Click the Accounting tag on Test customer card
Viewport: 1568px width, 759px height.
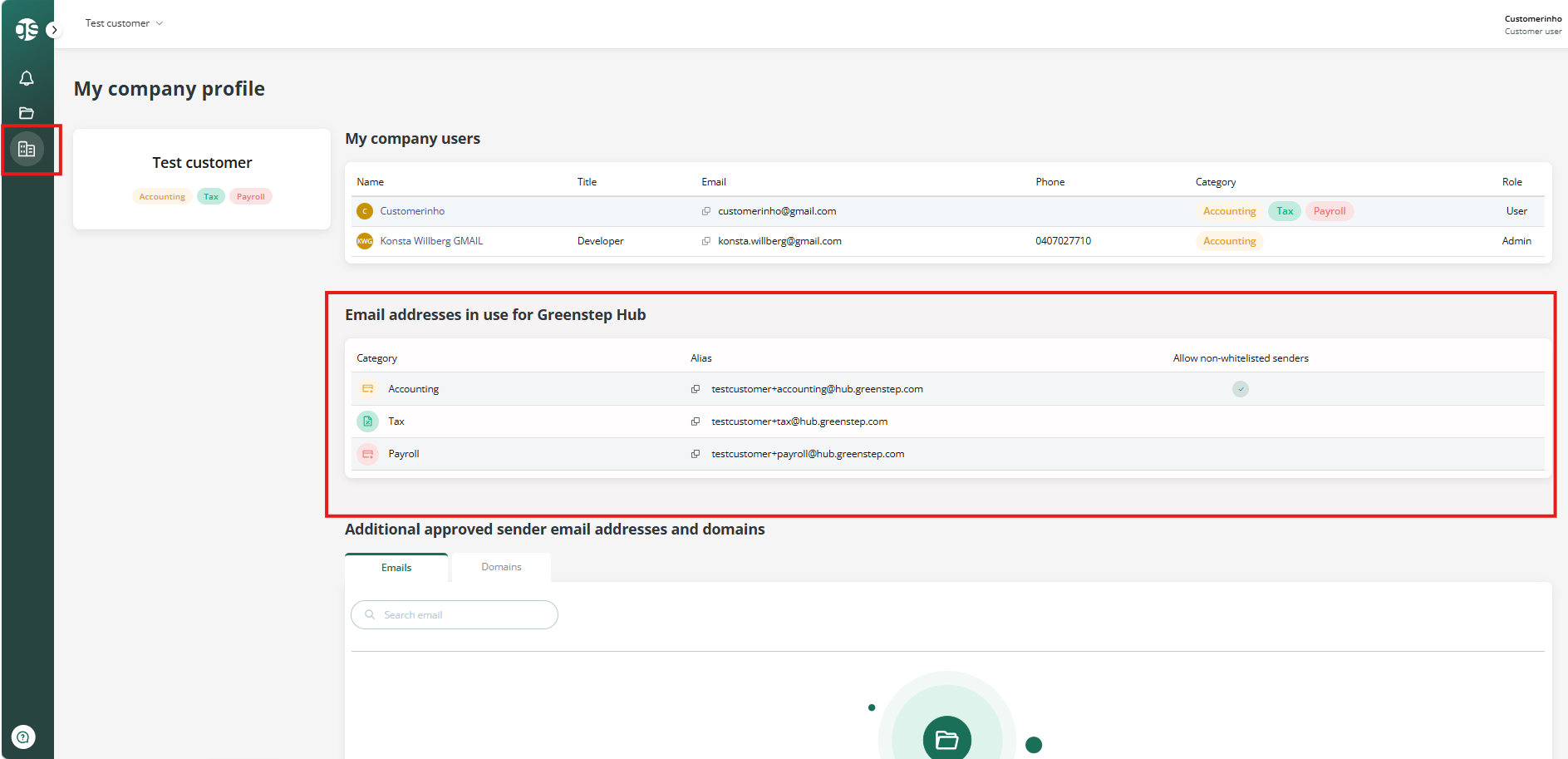pyautogui.click(x=162, y=197)
